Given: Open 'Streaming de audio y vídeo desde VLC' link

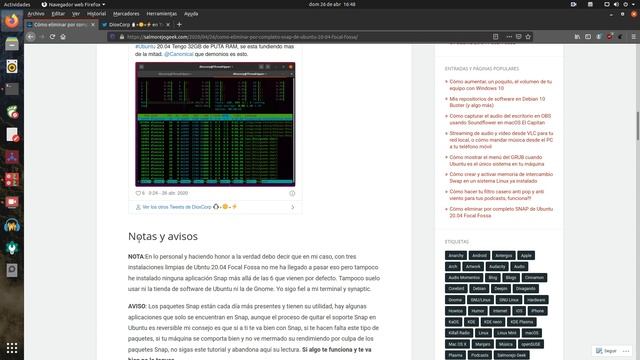Looking at the screenshot, I should coord(501,140).
